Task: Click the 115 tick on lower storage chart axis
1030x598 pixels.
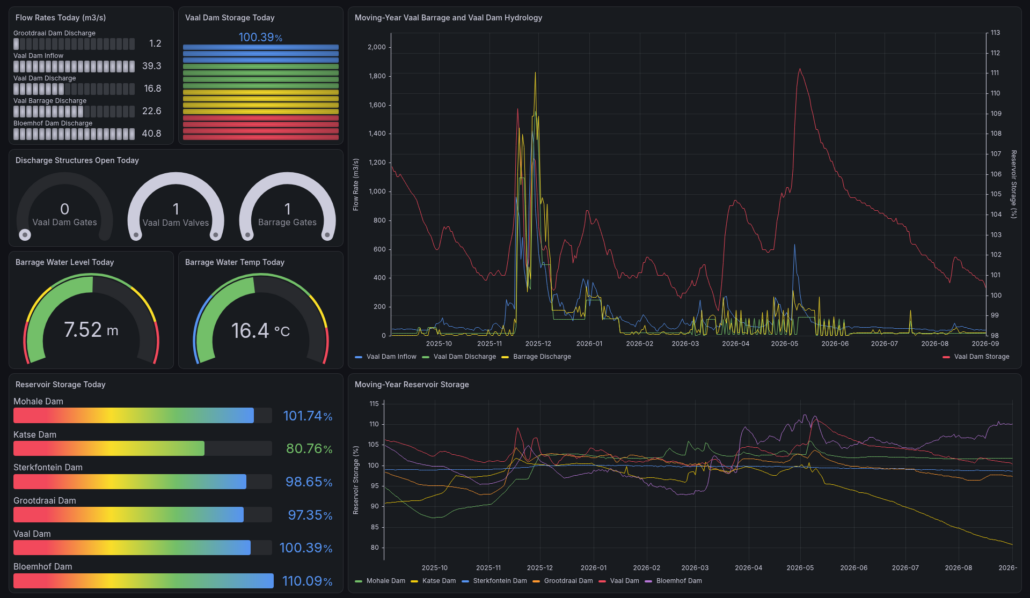Action: (x=374, y=404)
